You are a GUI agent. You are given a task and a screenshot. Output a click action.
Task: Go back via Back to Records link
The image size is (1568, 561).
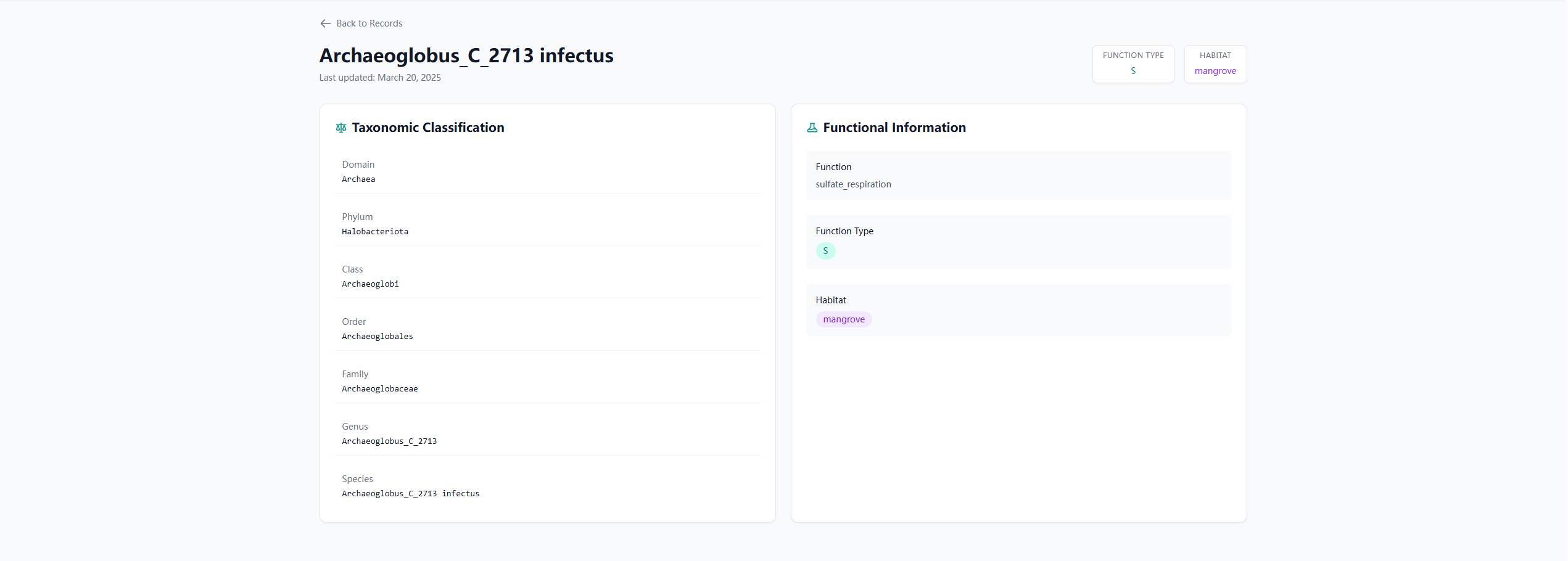point(361,23)
